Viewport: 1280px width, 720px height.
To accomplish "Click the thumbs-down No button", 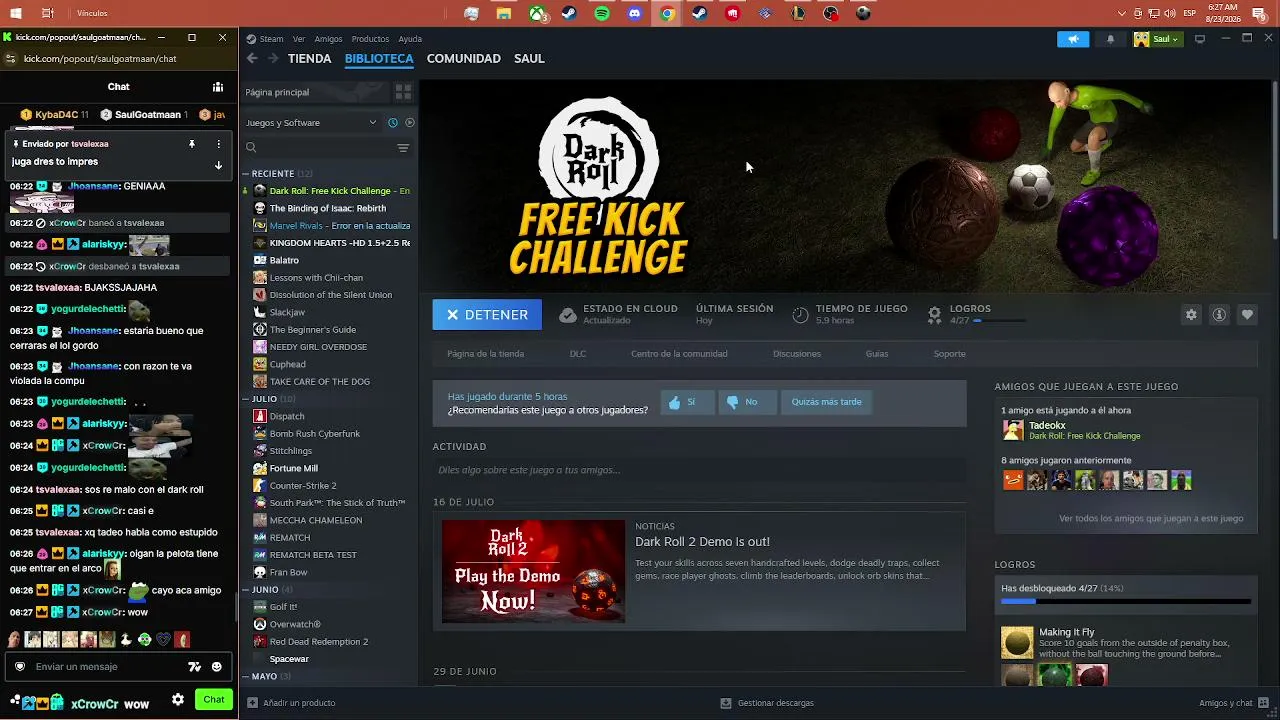I will (x=746, y=402).
